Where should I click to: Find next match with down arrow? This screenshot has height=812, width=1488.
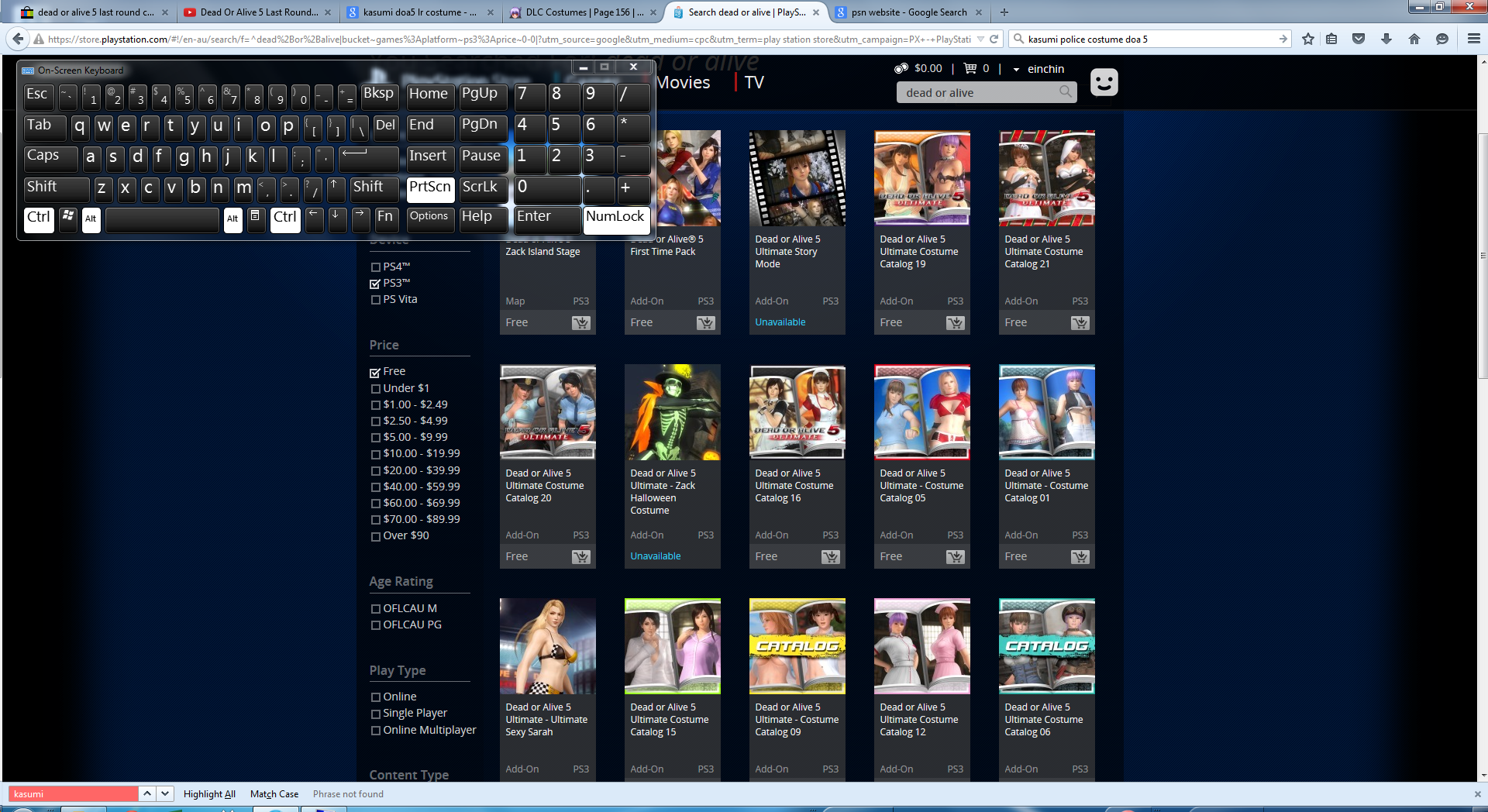[164, 793]
